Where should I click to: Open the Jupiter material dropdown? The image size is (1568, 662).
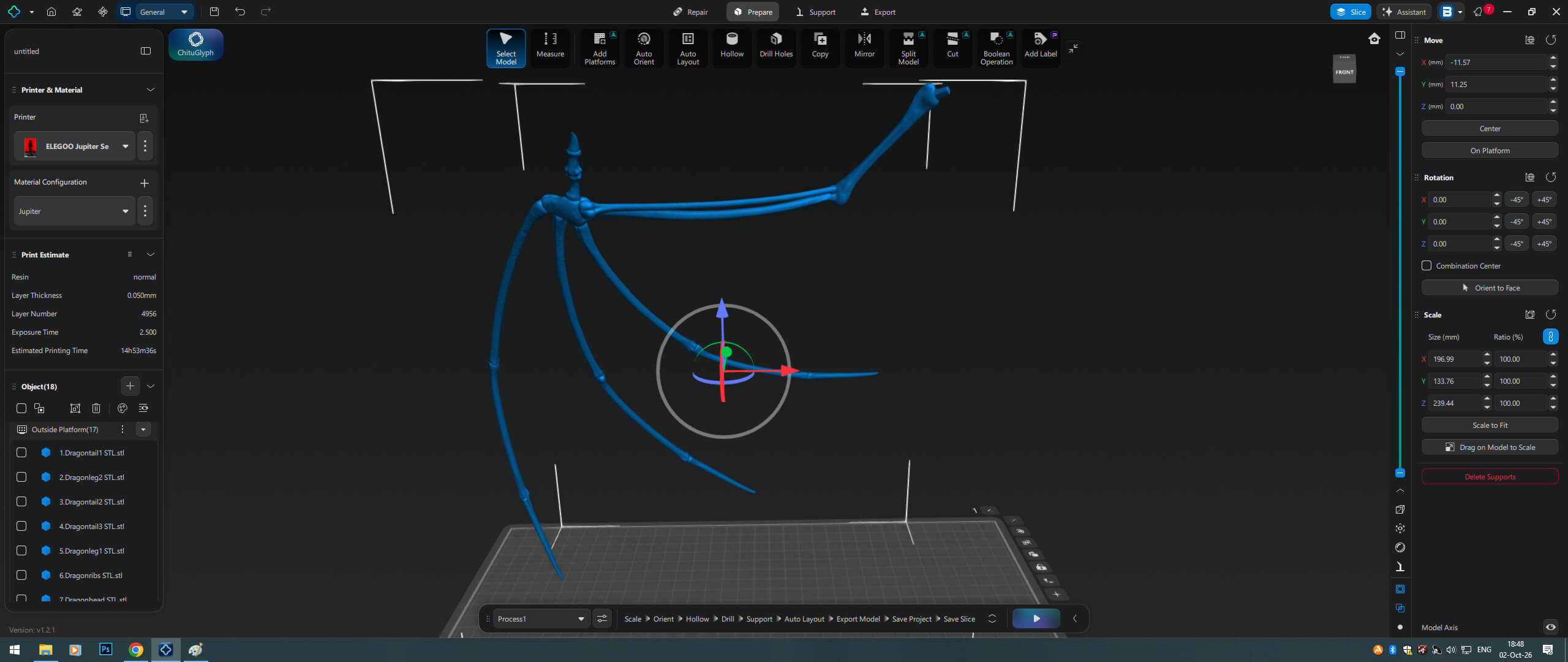tap(75, 211)
